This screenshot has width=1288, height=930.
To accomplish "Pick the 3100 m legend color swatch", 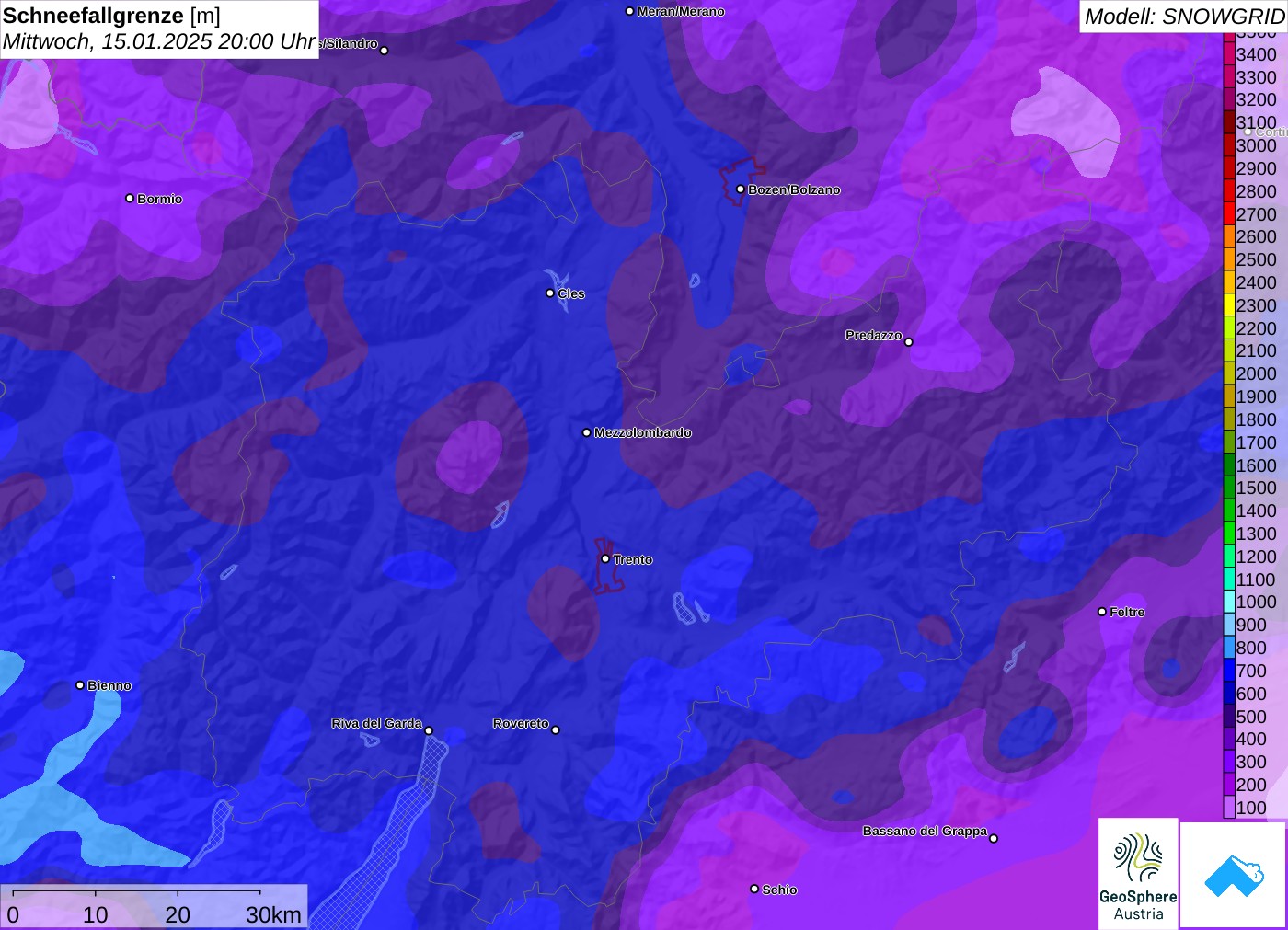I will tap(1228, 122).
